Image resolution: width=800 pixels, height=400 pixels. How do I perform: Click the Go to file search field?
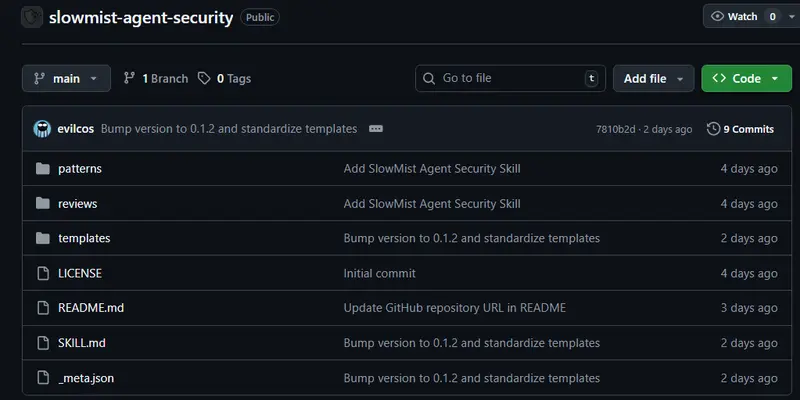click(x=510, y=78)
